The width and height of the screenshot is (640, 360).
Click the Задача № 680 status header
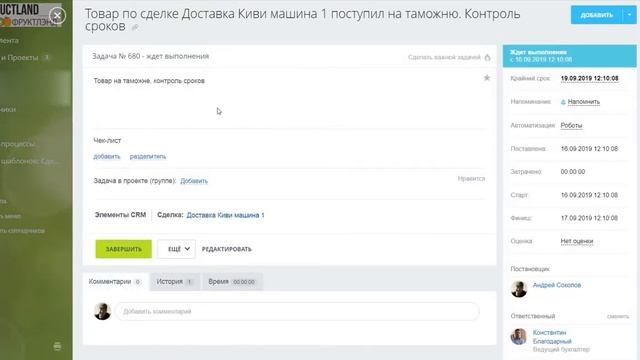tap(150, 56)
